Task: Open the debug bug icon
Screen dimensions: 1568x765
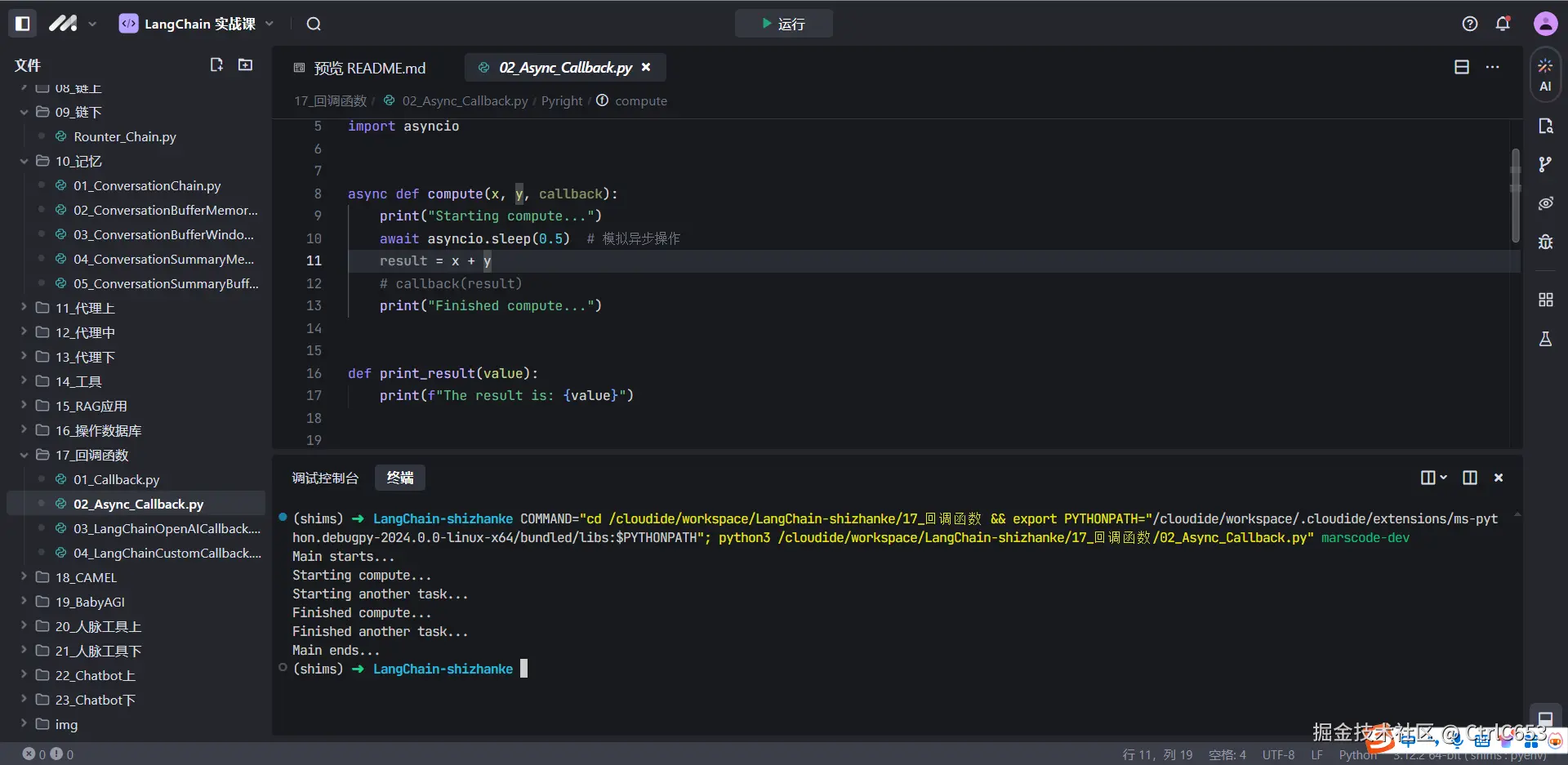Action: coord(1544,242)
